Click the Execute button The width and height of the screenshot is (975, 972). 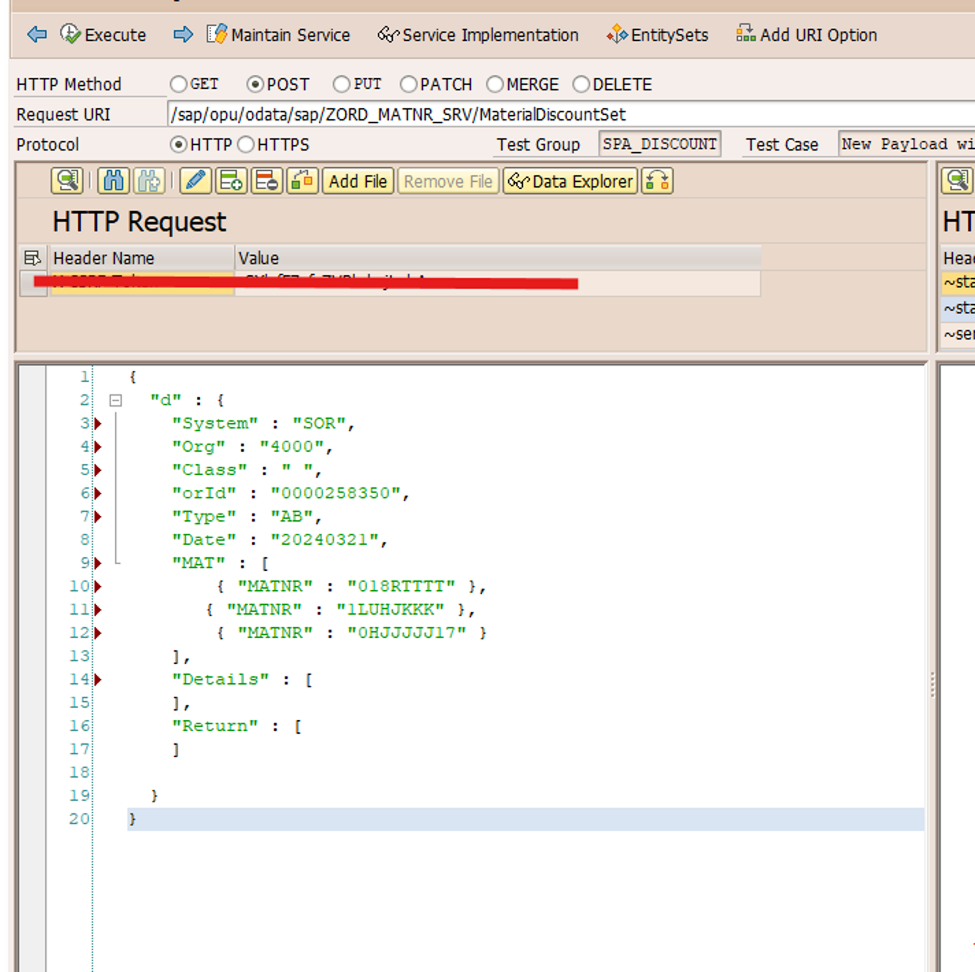(x=103, y=34)
